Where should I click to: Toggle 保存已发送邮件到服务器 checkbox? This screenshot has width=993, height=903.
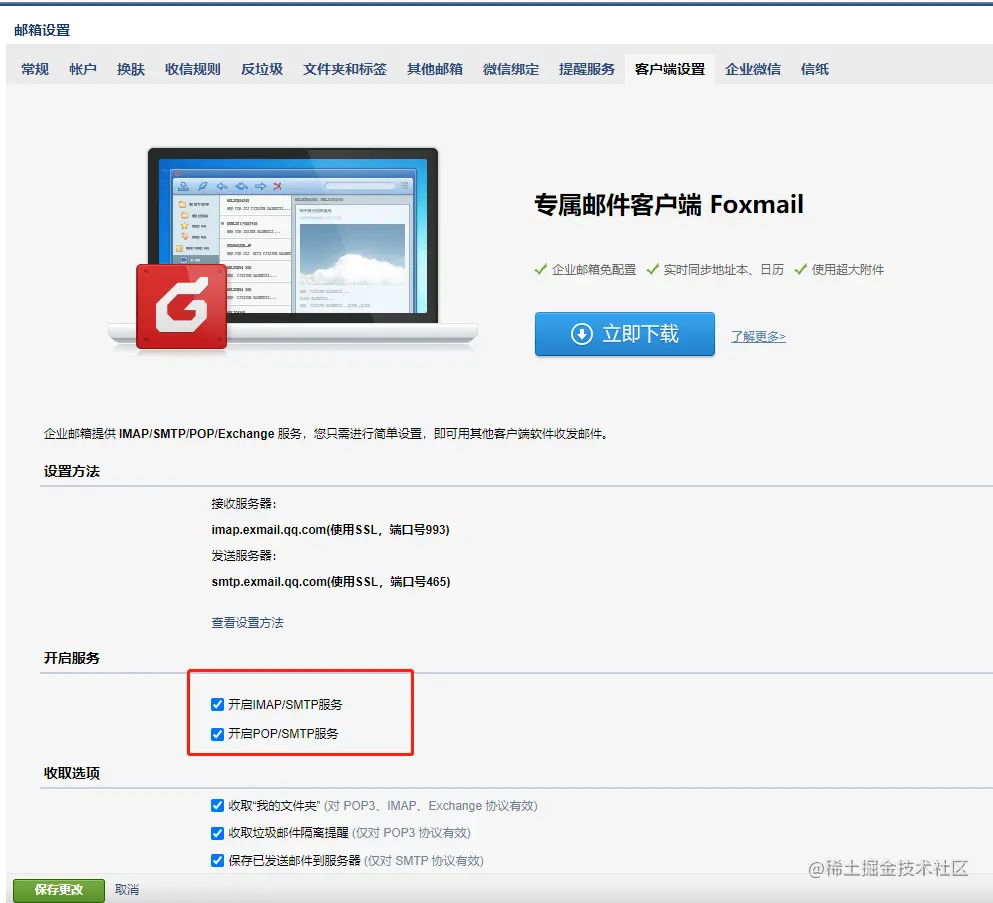pos(217,860)
